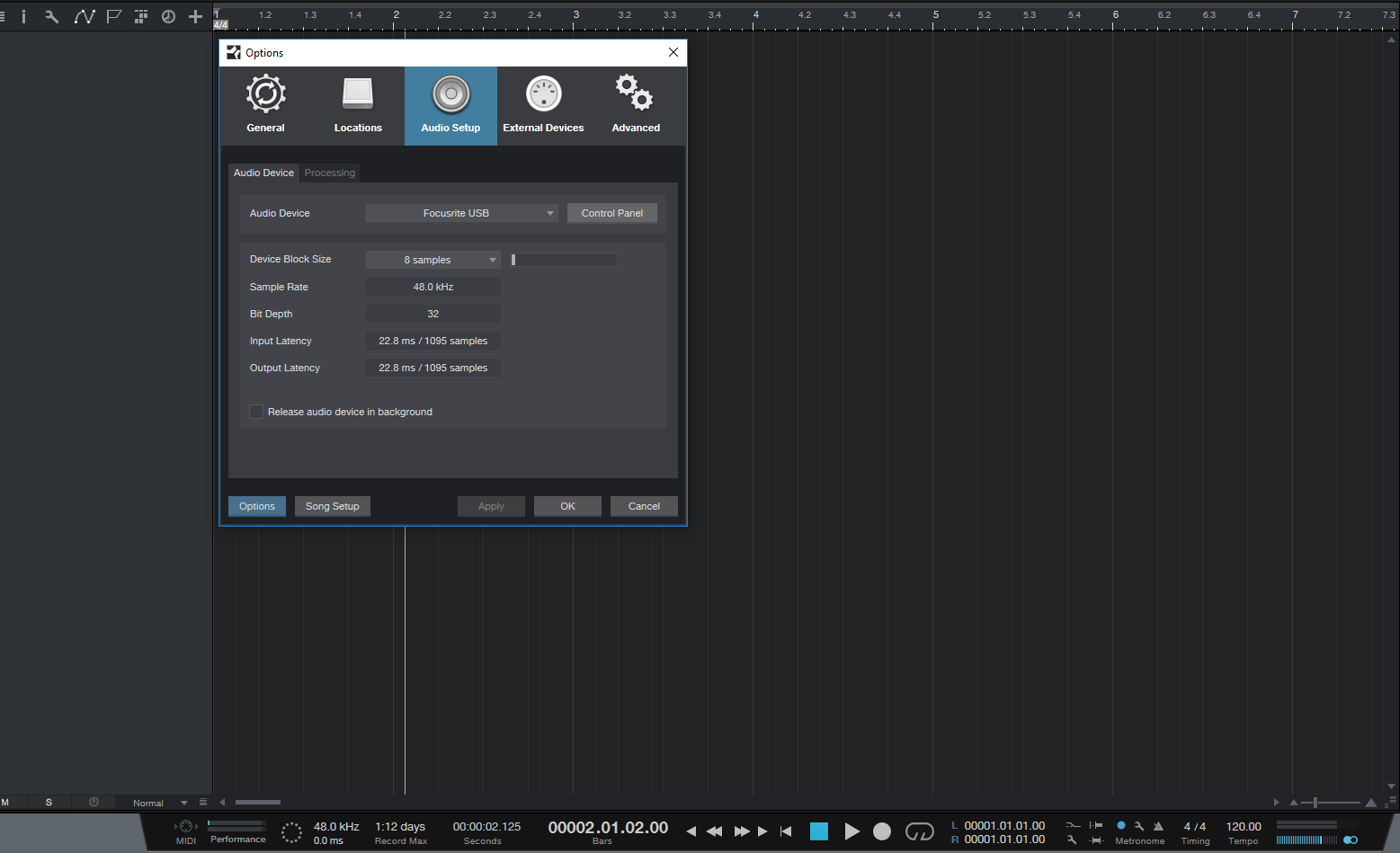
Task: Toggle the blue switch beside the output meter
Action: 1351,840
